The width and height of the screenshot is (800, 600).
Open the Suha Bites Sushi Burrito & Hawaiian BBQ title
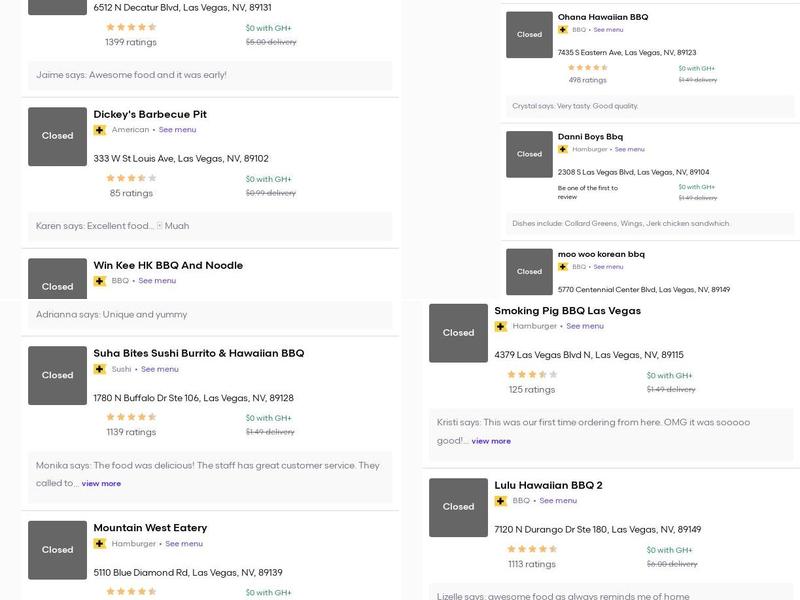(198, 353)
